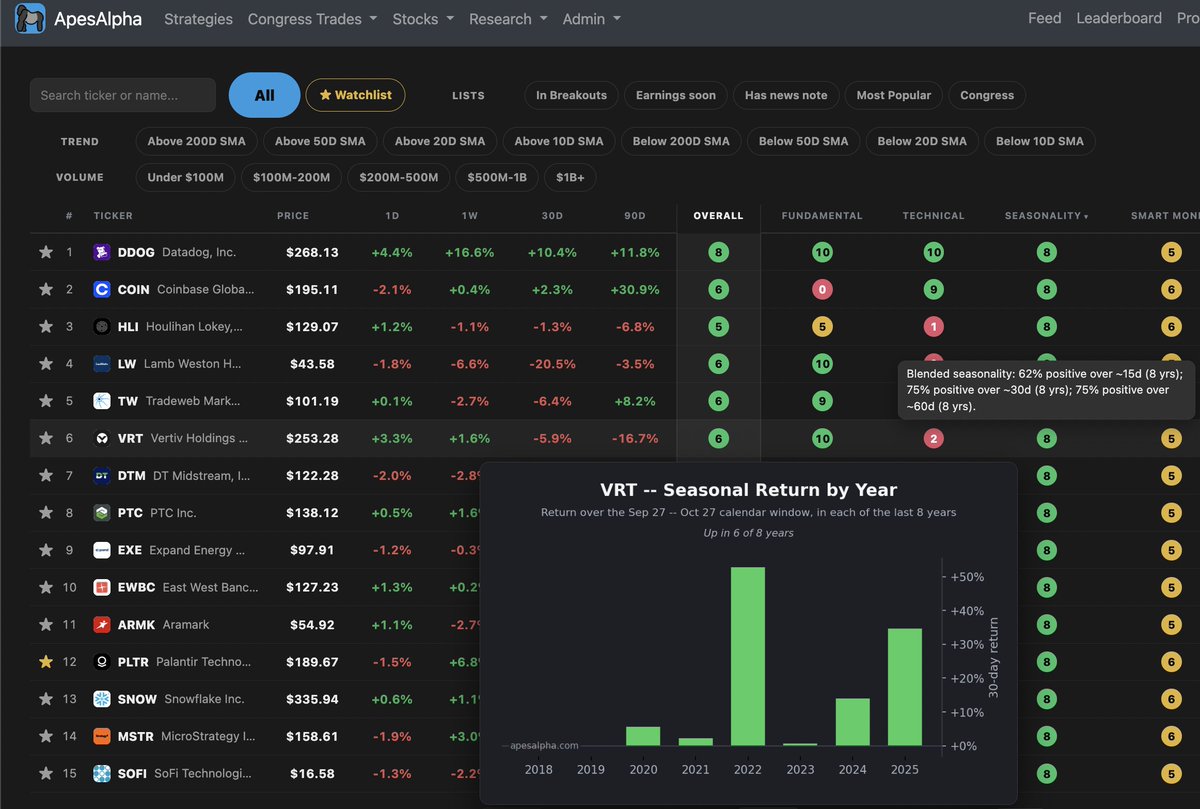Apply the Above 200D SMA trend filter
This screenshot has height=809, width=1200.
point(196,141)
